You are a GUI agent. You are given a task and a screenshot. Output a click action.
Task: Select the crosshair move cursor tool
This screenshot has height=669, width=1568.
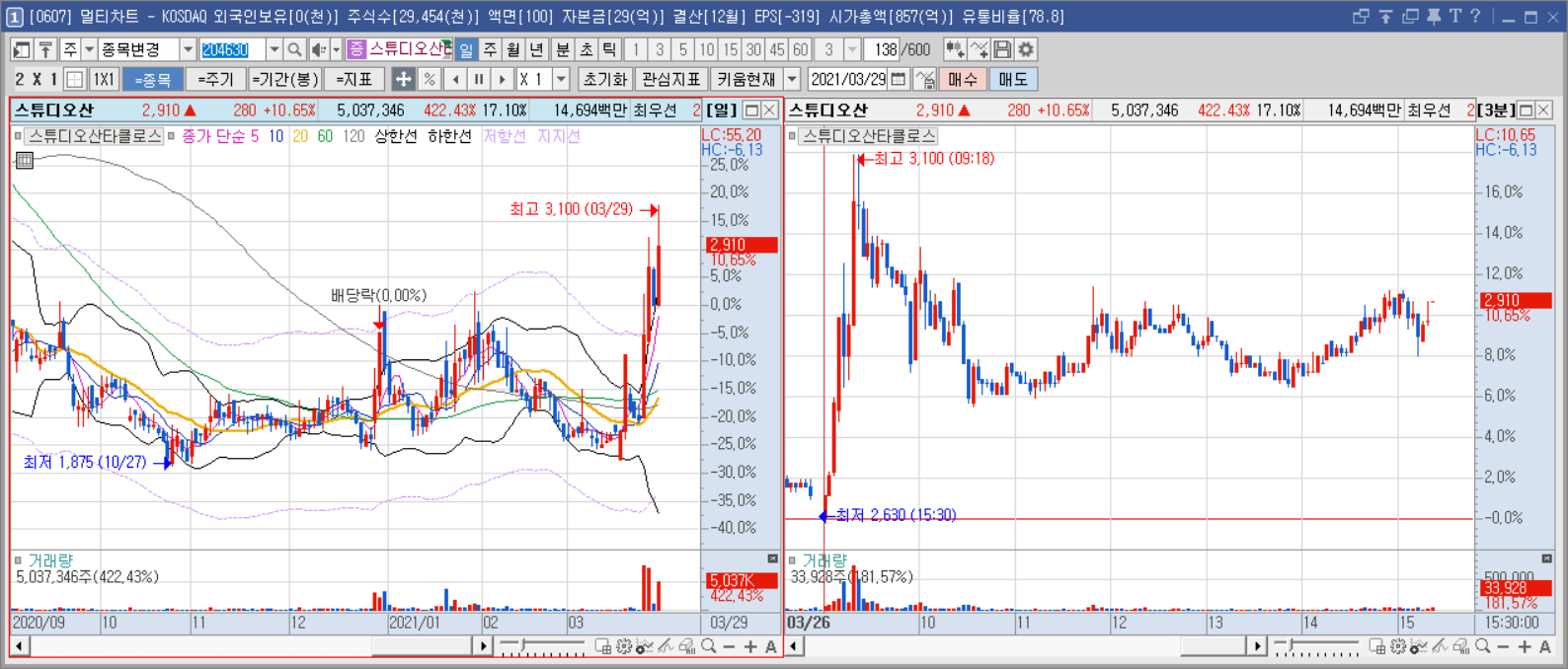403,79
